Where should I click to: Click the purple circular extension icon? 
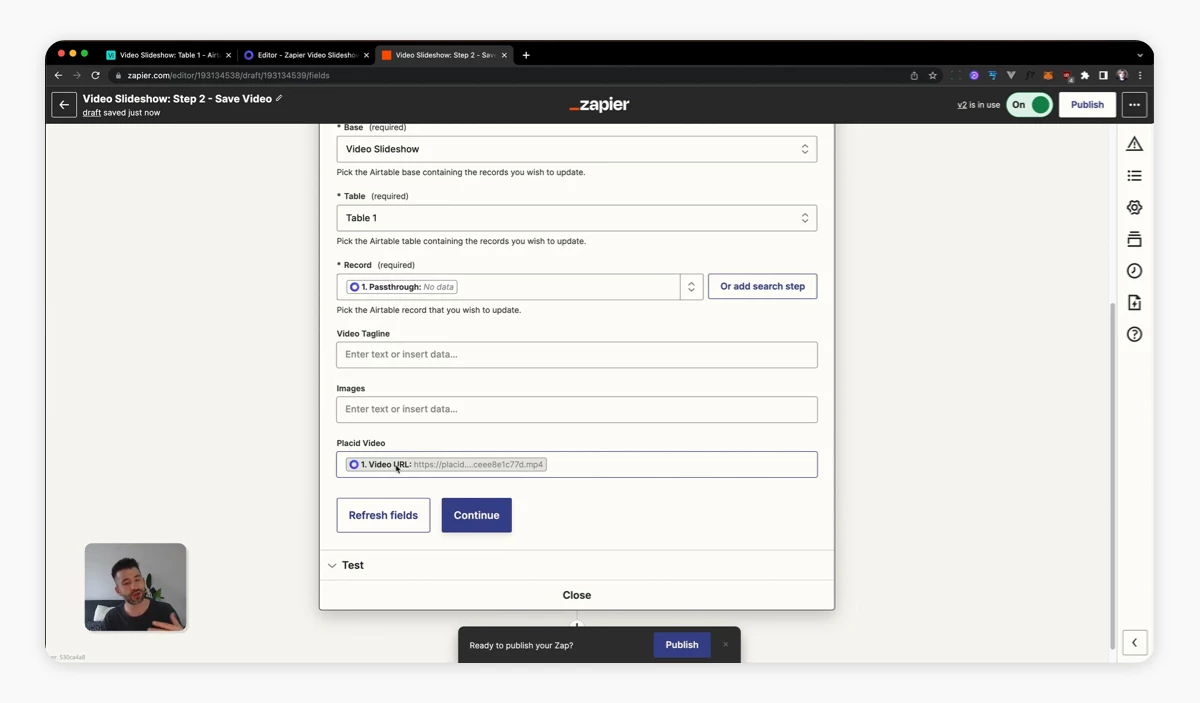point(974,75)
